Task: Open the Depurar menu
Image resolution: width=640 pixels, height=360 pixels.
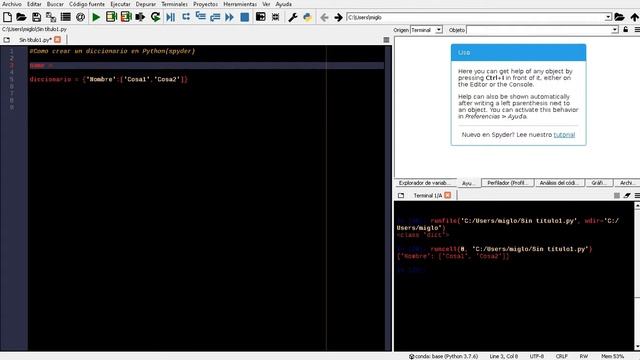Action: (x=146, y=4)
